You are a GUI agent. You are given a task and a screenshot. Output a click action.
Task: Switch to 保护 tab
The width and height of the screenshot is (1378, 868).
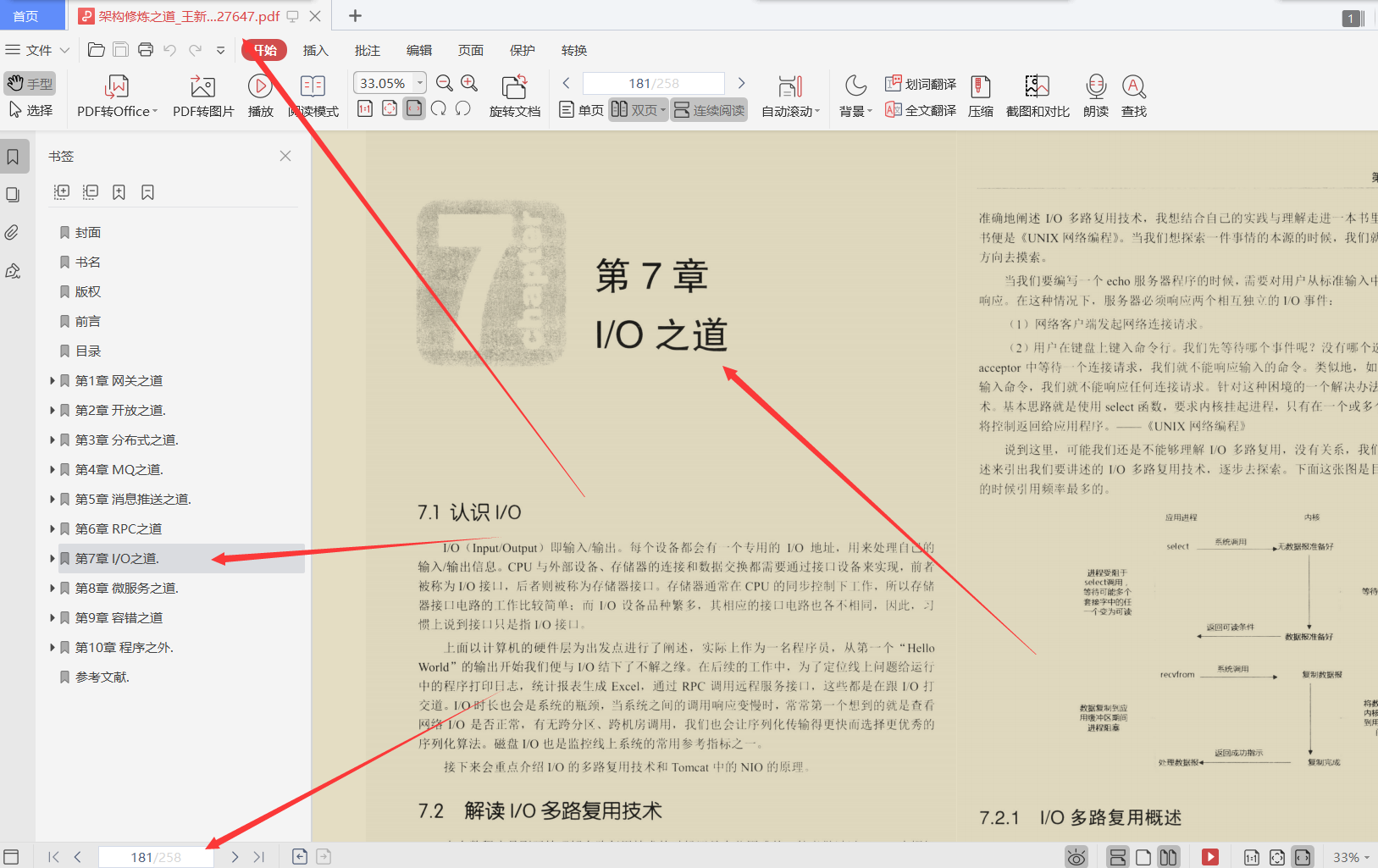[x=523, y=51]
